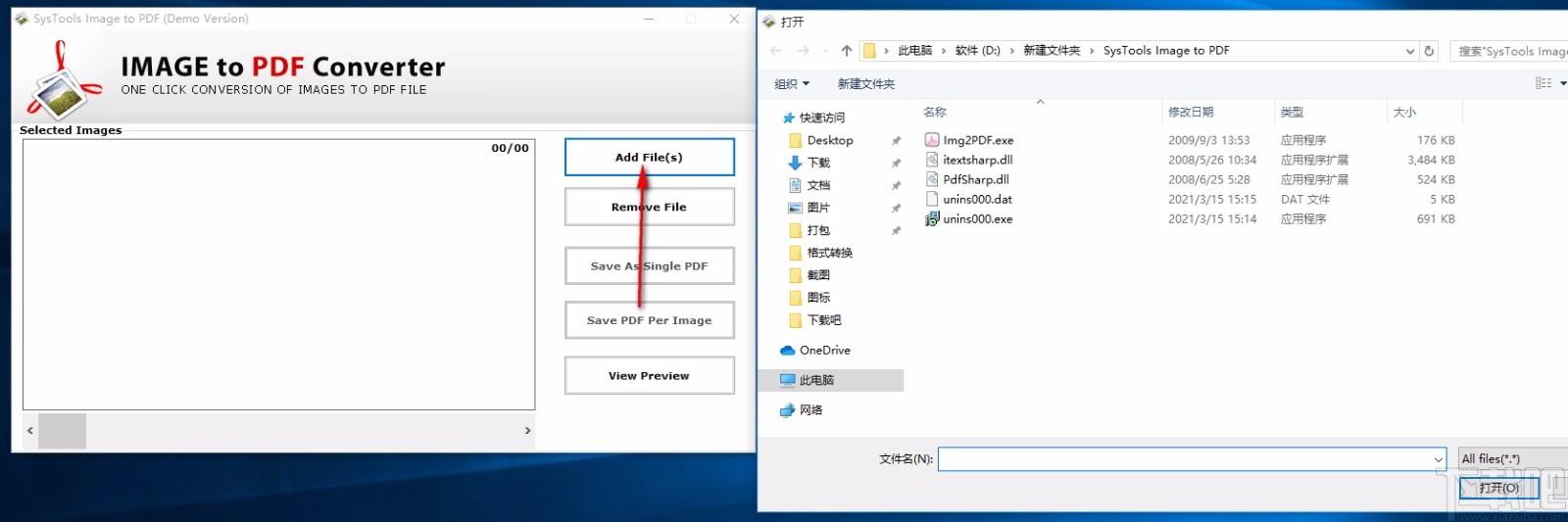Choose Save As Single PDF

[x=649, y=265]
